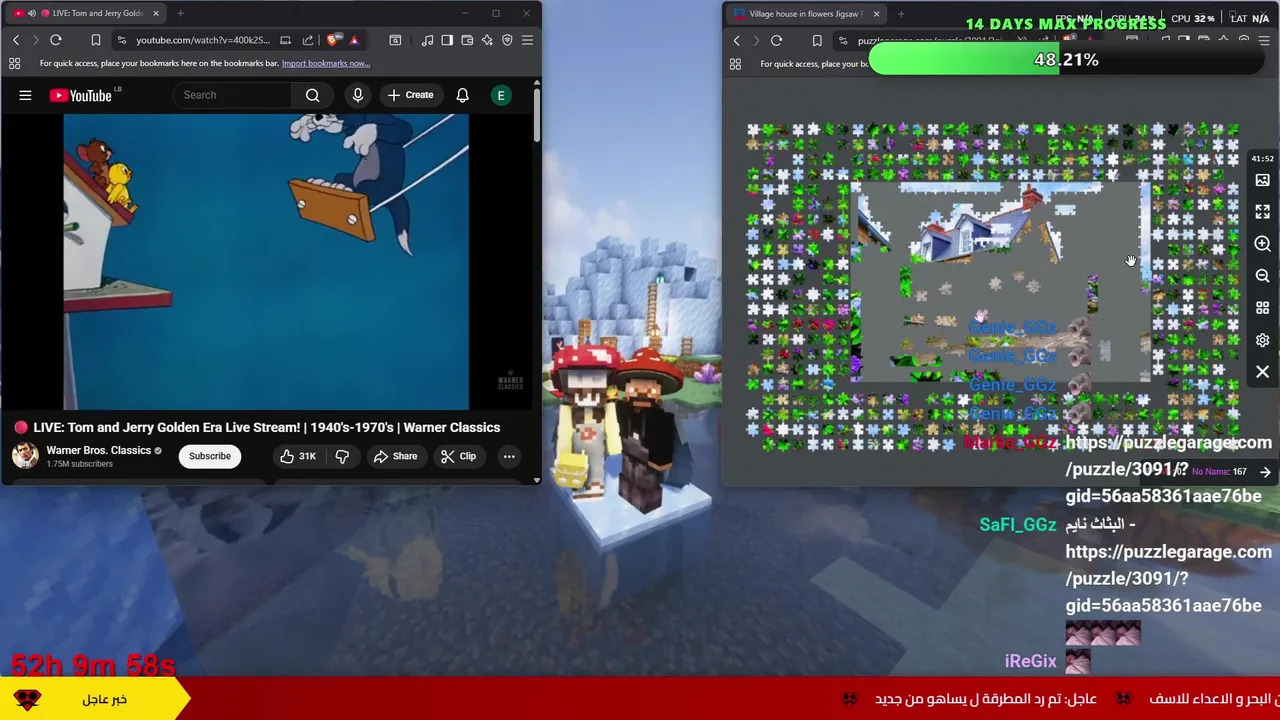Select Village house in flowers Jigsaw tab

coord(808,13)
